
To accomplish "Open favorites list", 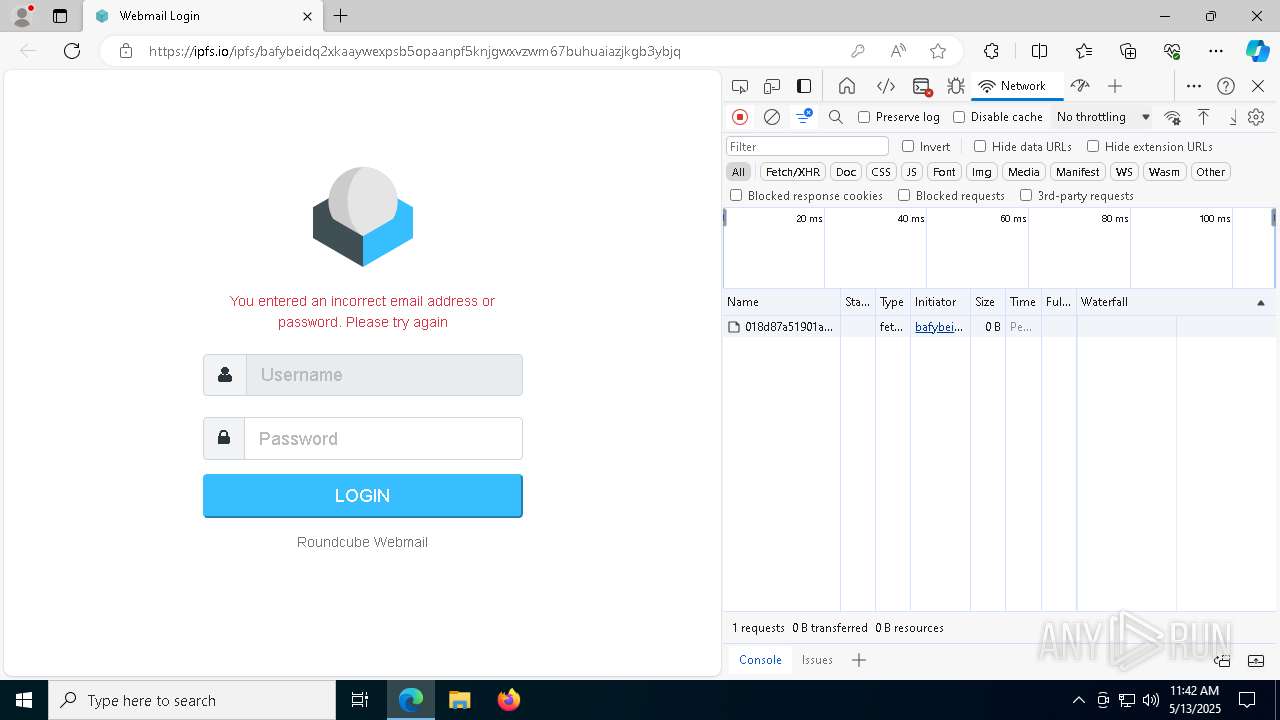I will (x=1084, y=51).
